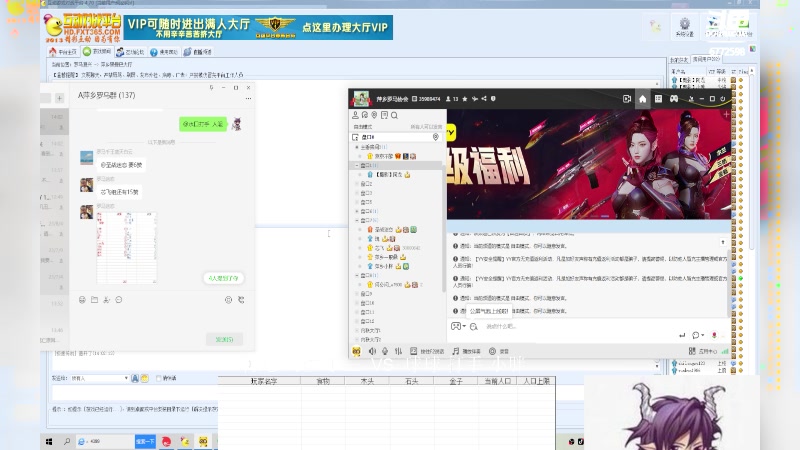
Task: Switch to the forum tab in platform toolbar
Action: 131,52
